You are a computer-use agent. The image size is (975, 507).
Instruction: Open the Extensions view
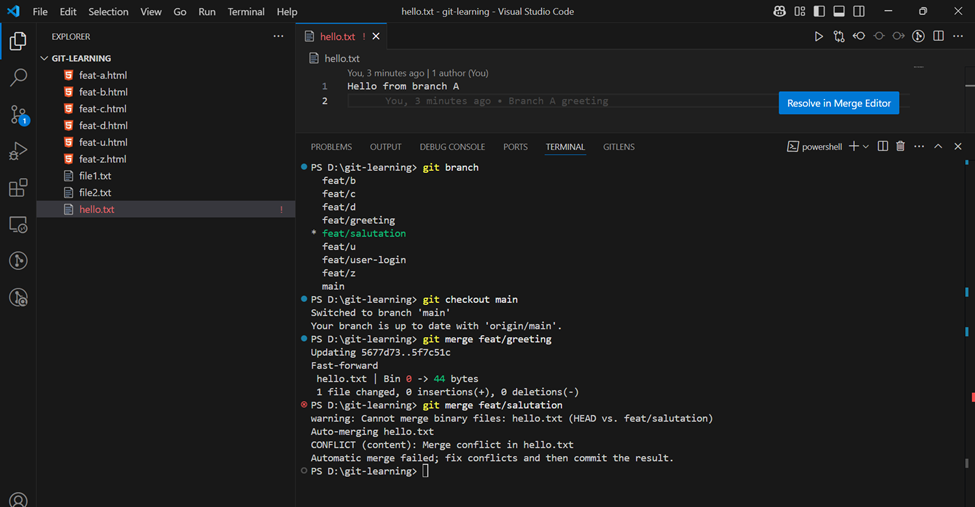pyautogui.click(x=18, y=188)
